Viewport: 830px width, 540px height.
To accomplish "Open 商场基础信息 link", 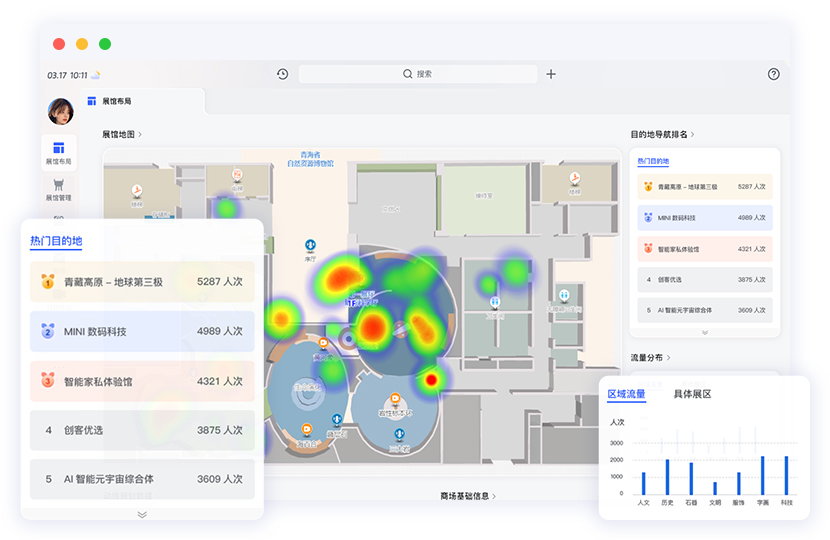I will click(x=468, y=496).
